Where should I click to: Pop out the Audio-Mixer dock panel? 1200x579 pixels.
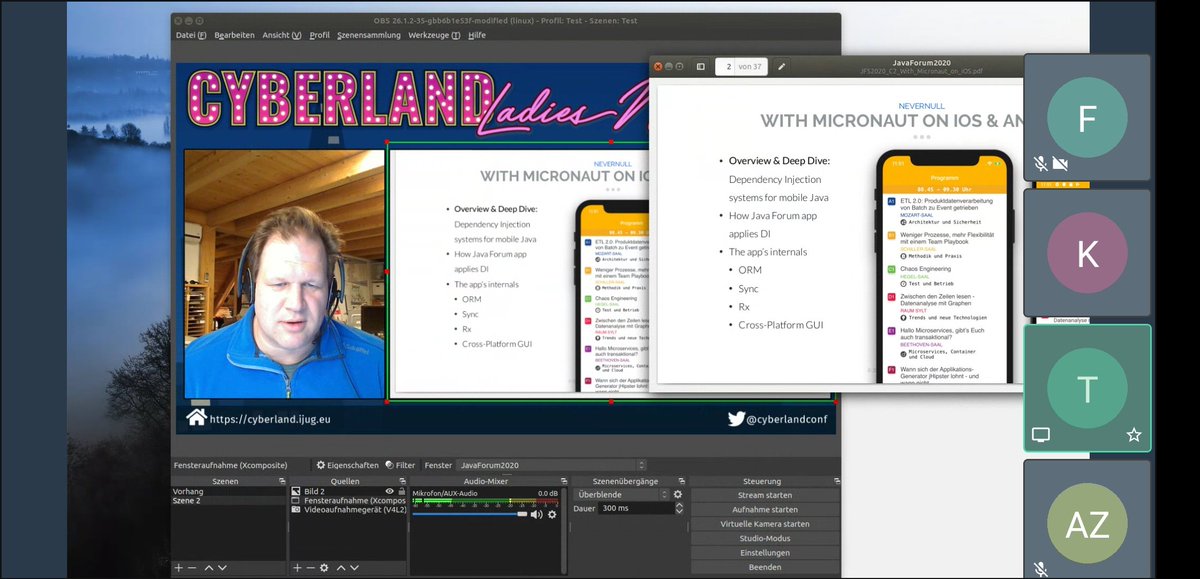pos(562,481)
